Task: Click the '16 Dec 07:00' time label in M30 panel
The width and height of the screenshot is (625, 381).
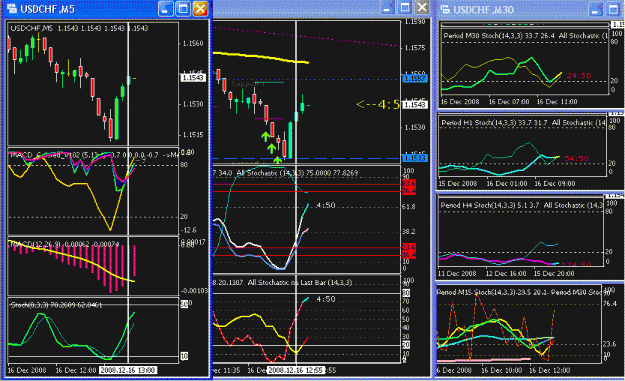Action: 509,102
